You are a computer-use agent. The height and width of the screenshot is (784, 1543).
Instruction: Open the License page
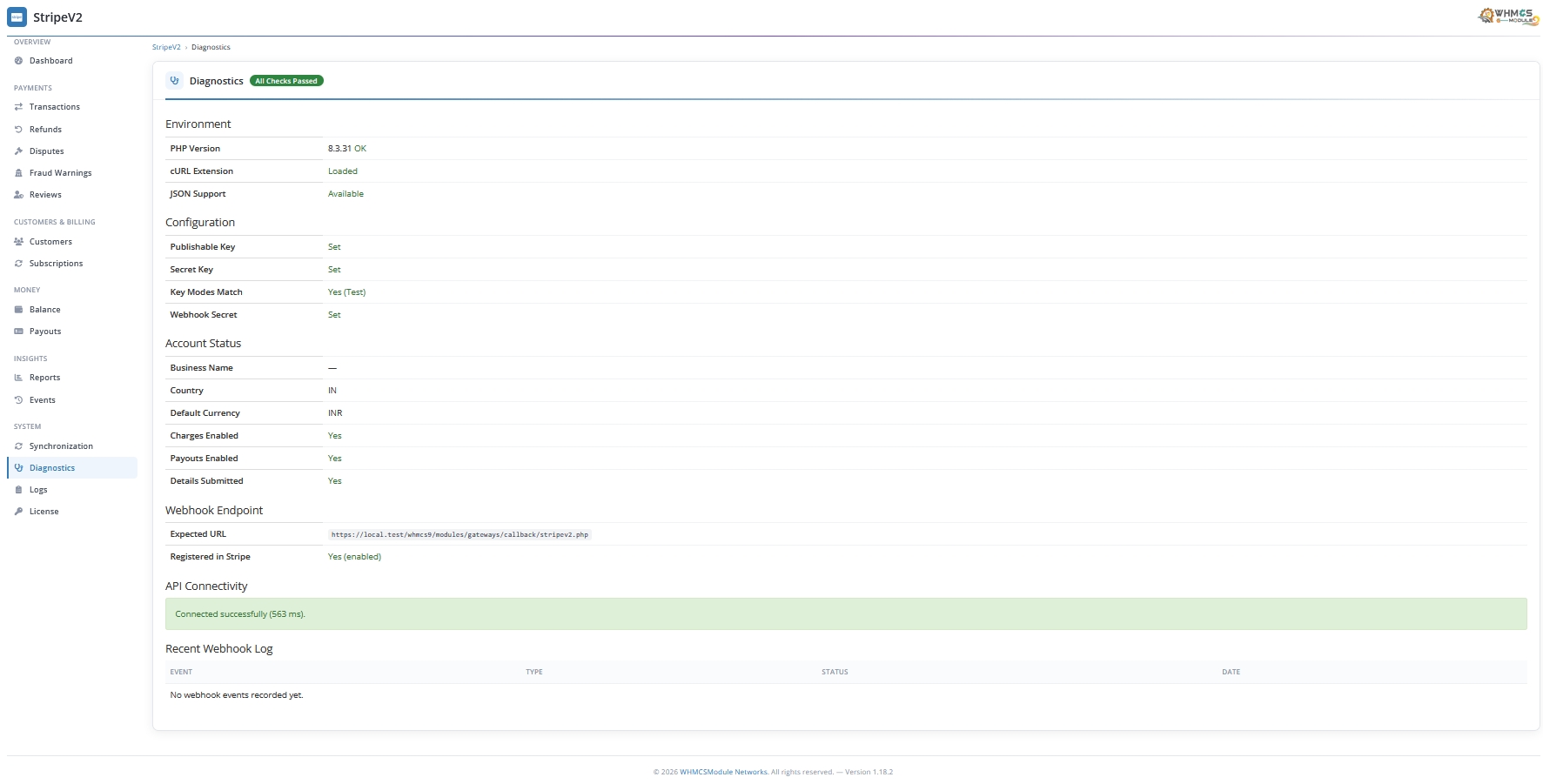(x=72, y=512)
